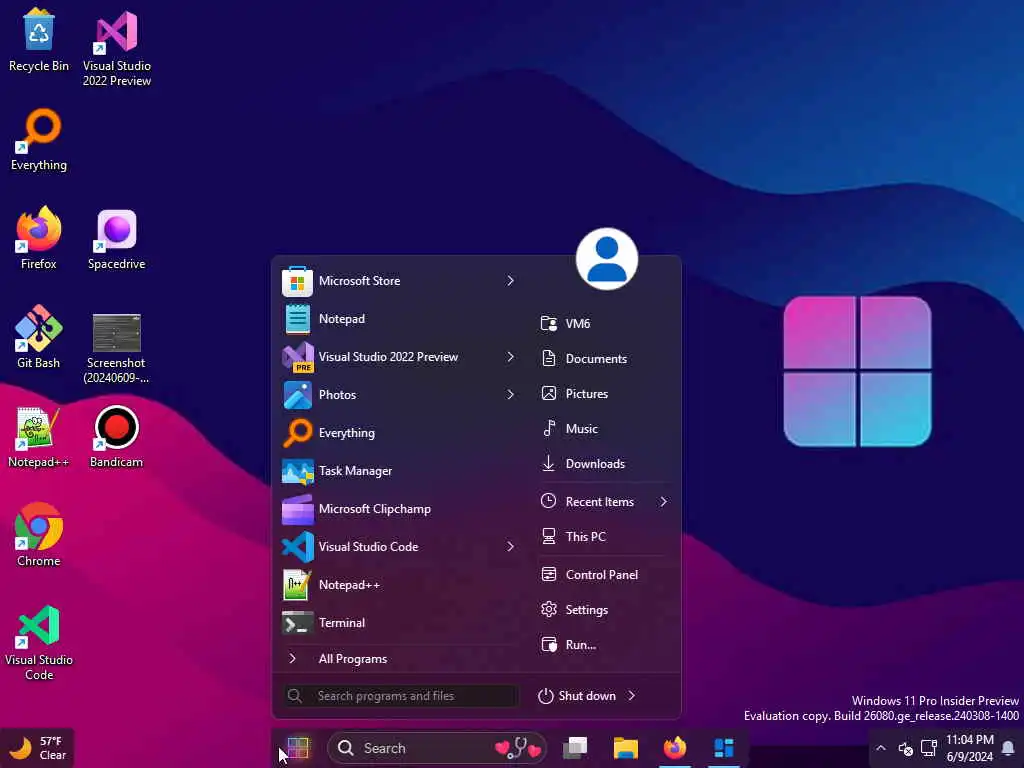Expand Microsoft Store jump list arrow
The image size is (1024, 768).
click(510, 281)
